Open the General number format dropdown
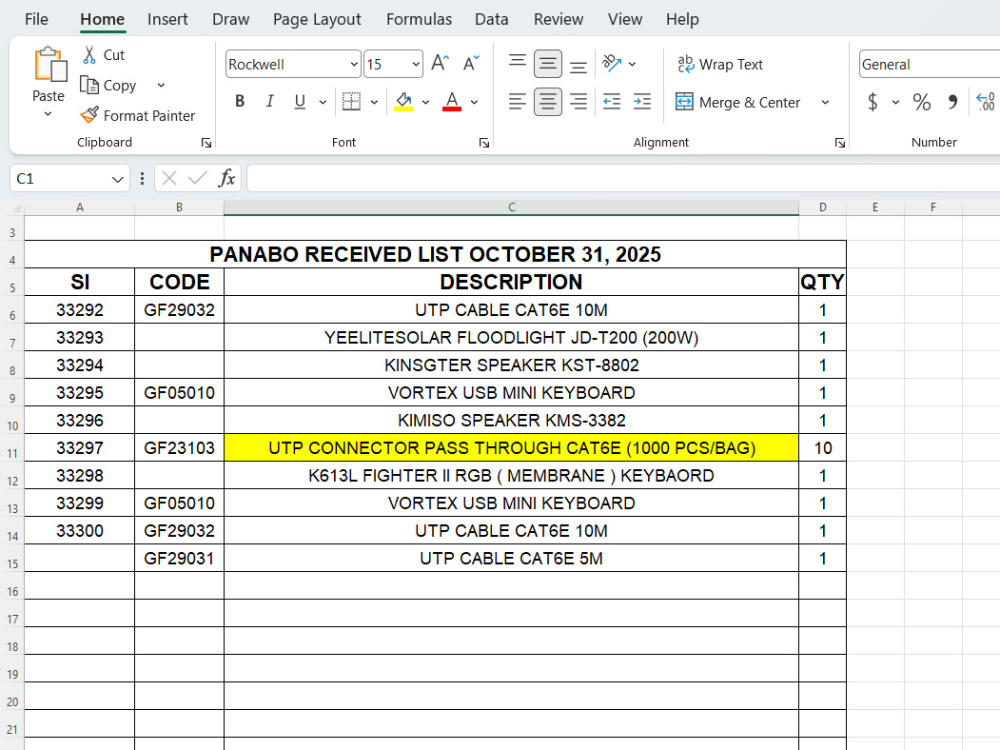This screenshot has width=1000, height=750. point(929,64)
